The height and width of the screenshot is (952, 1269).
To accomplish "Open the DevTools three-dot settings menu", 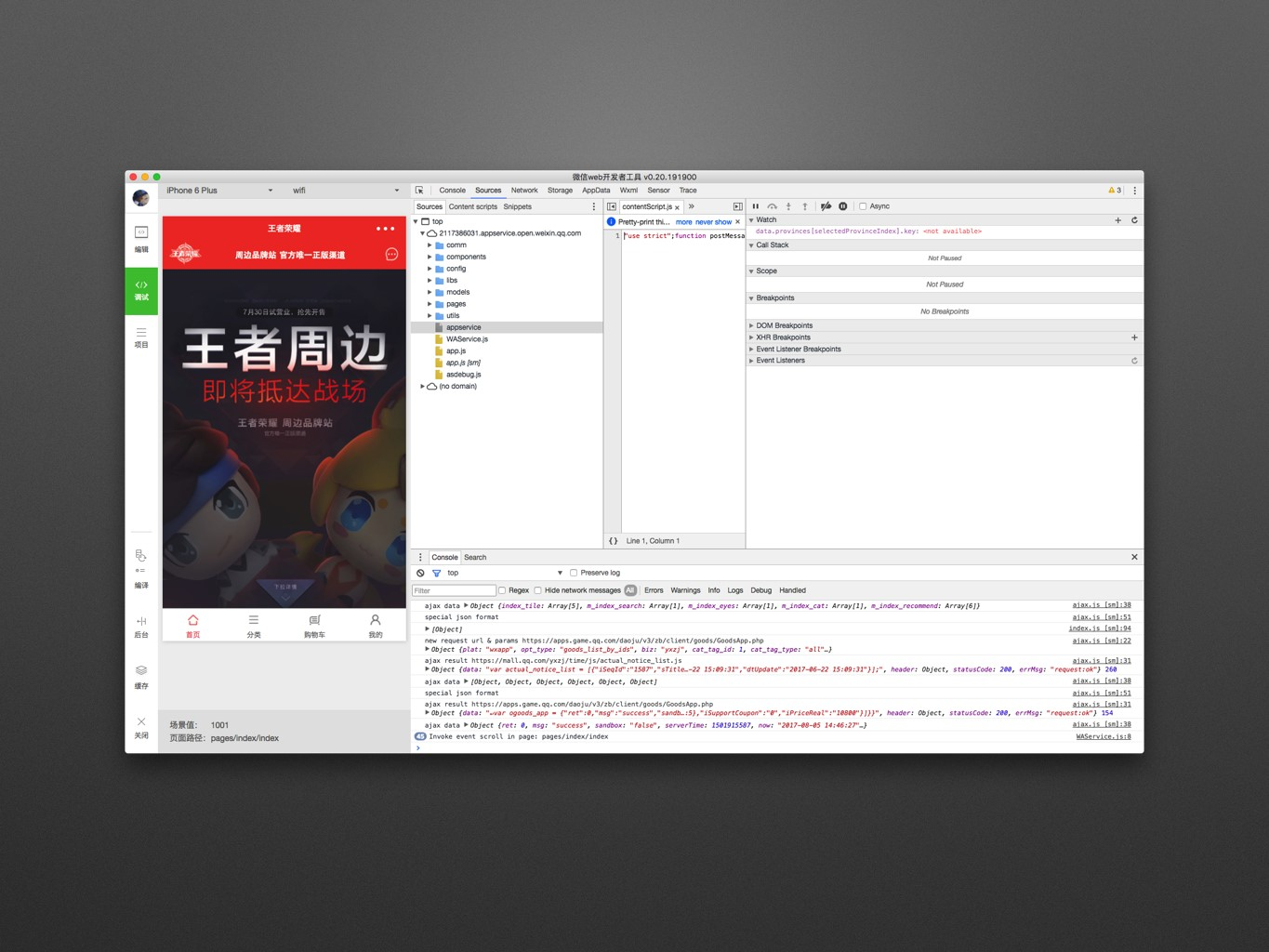I will (x=1134, y=190).
